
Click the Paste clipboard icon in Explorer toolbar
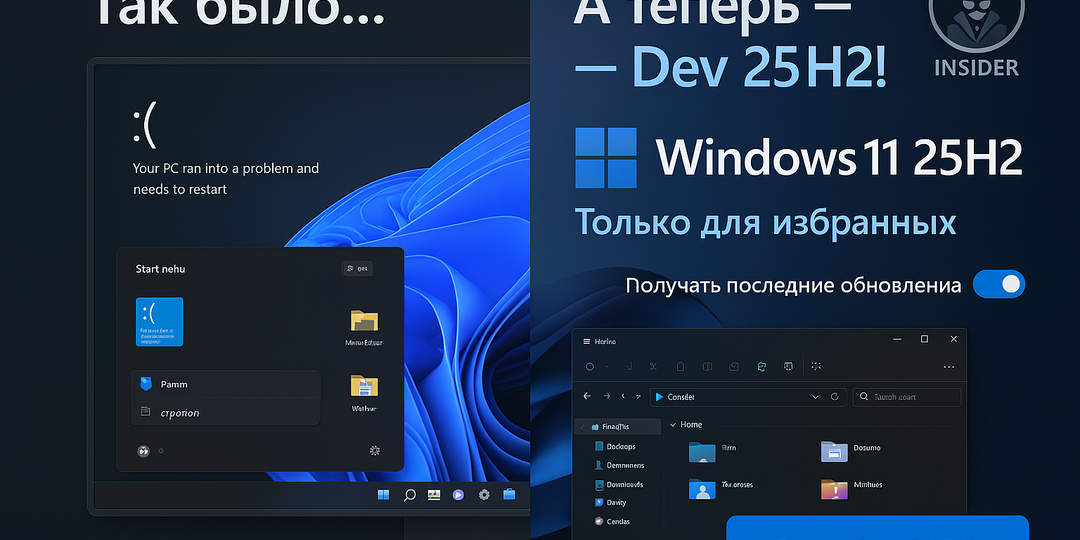(x=680, y=366)
